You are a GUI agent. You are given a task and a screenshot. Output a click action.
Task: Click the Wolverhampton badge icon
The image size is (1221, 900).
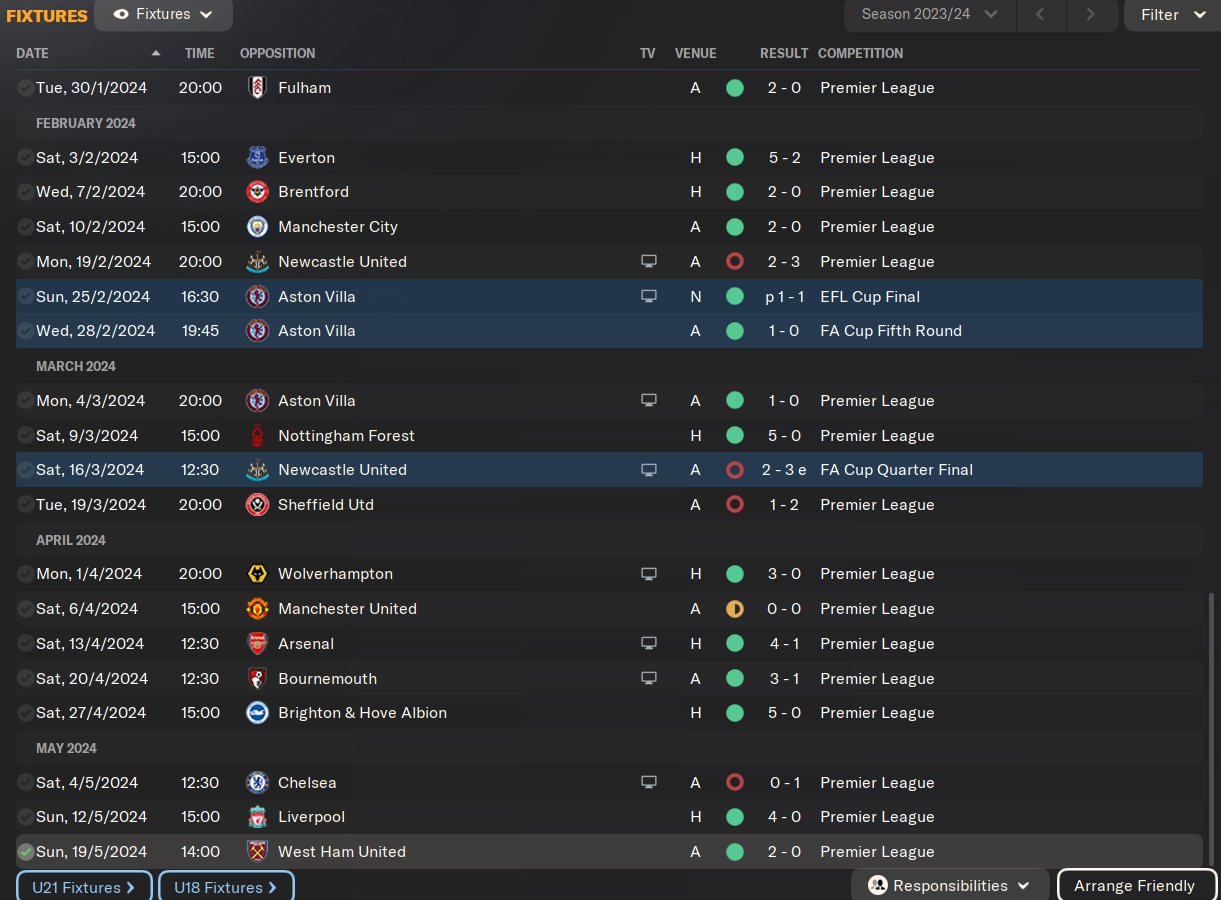(x=257, y=574)
